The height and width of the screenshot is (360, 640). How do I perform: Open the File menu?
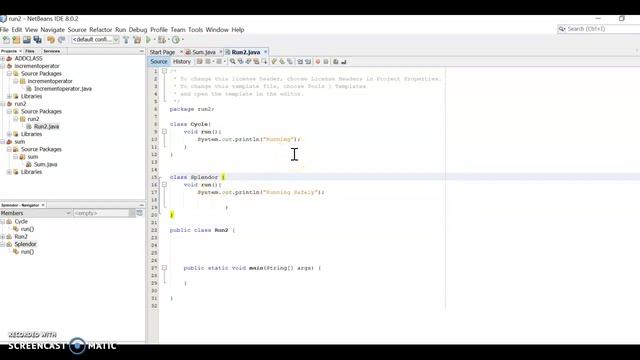click(x=4, y=30)
